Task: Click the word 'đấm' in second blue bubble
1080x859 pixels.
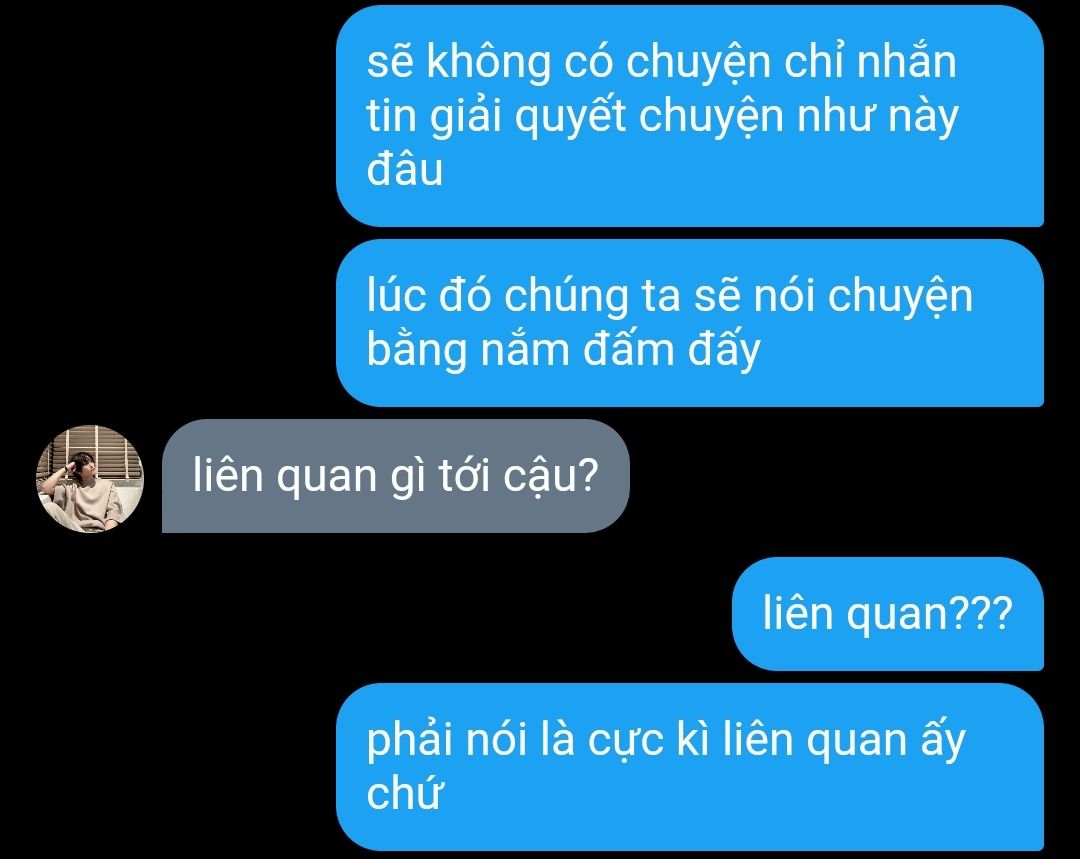Action: click(x=628, y=350)
